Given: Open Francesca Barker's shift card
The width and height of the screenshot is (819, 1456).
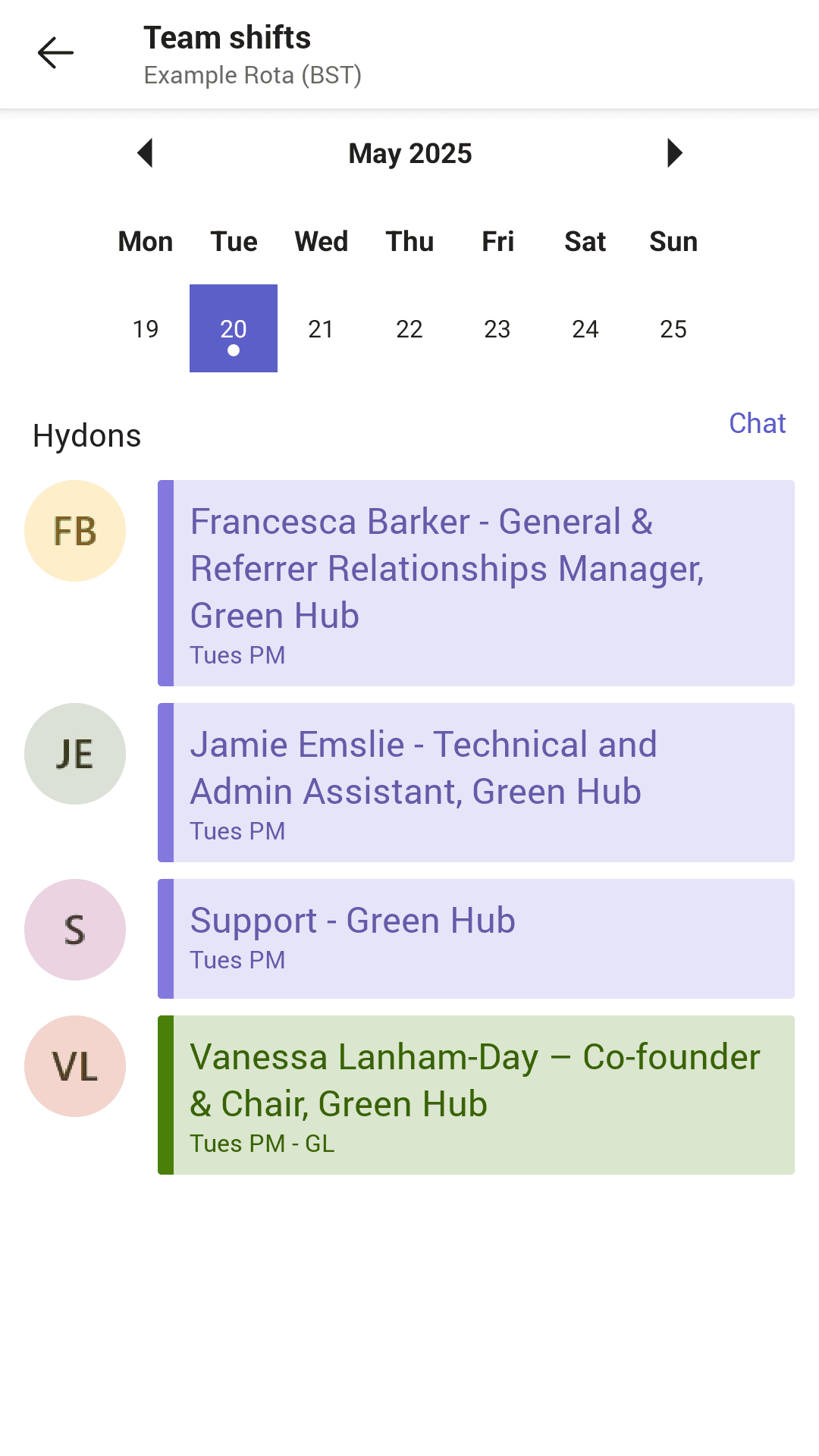Looking at the screenshot, I should 476,583.
